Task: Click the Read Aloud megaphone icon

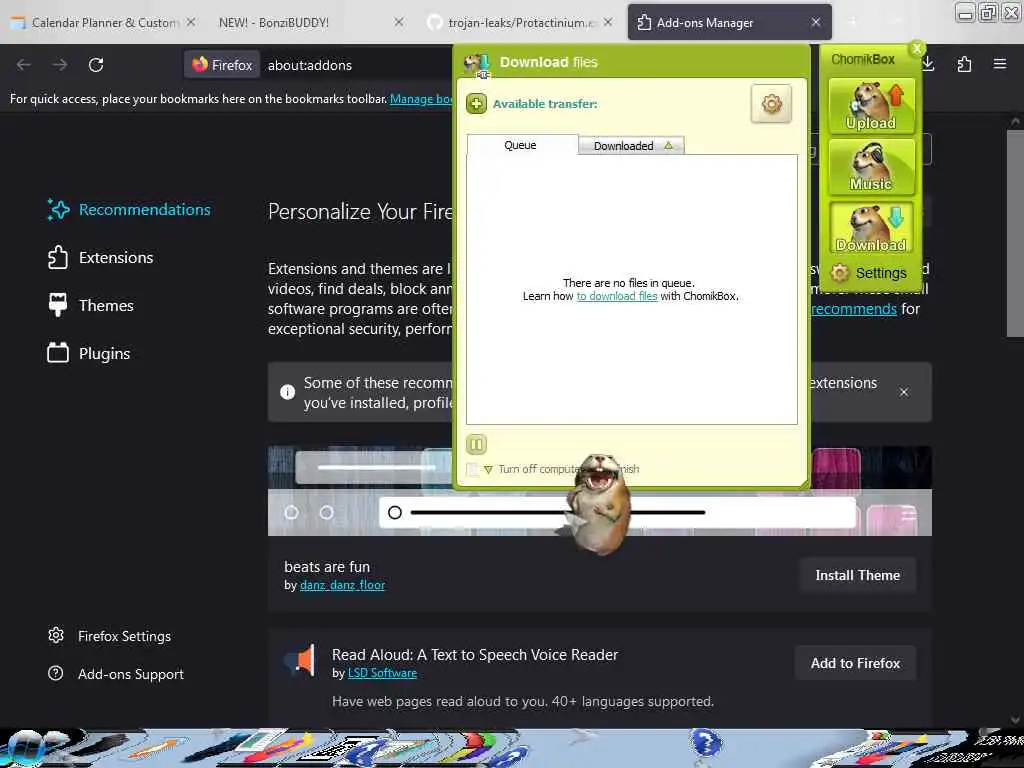Action: (x=301, y=660)
